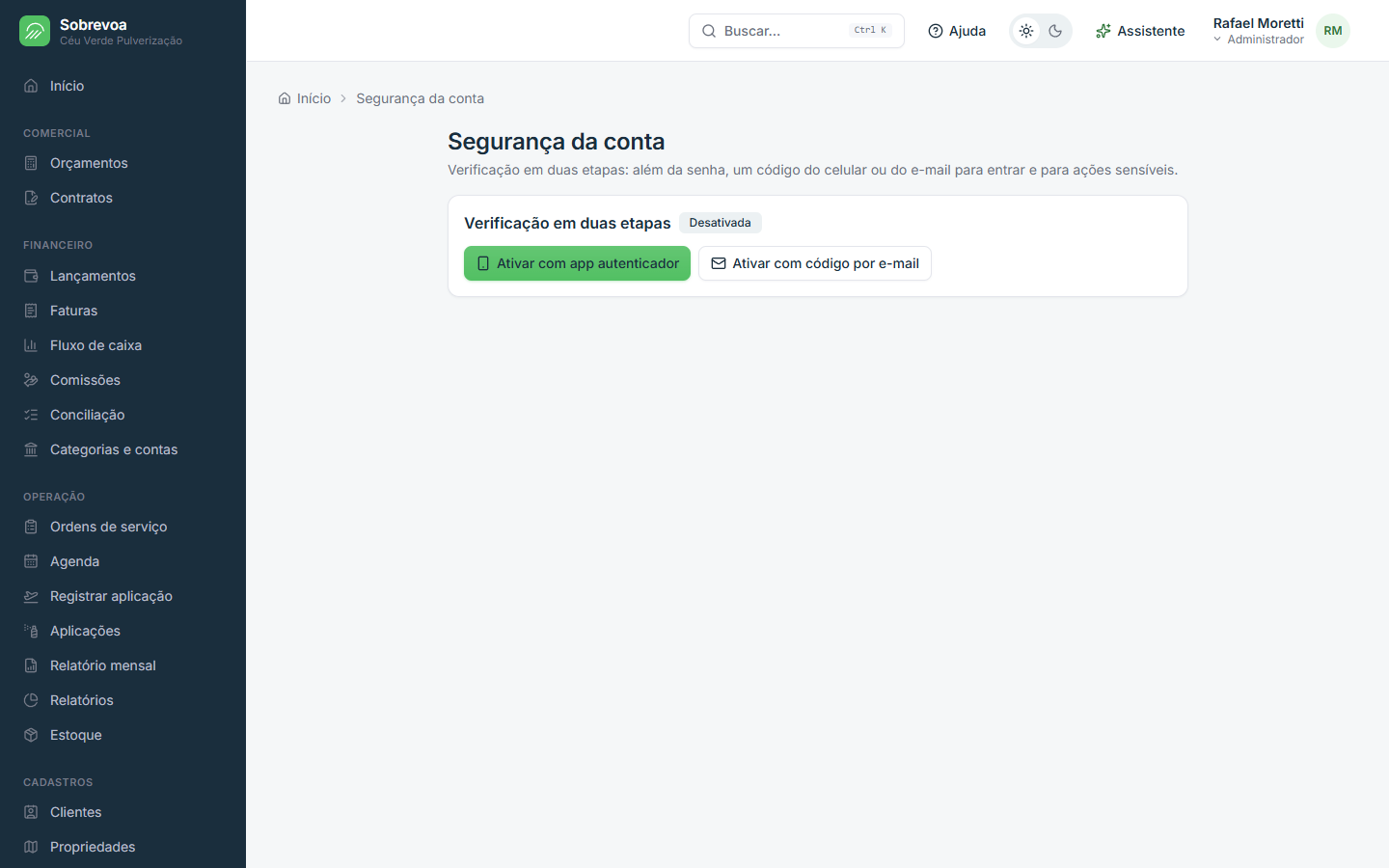This screenshot has width=1389, height=868.
Task: Click the Estoque box icon
Action: pos(31,735)
